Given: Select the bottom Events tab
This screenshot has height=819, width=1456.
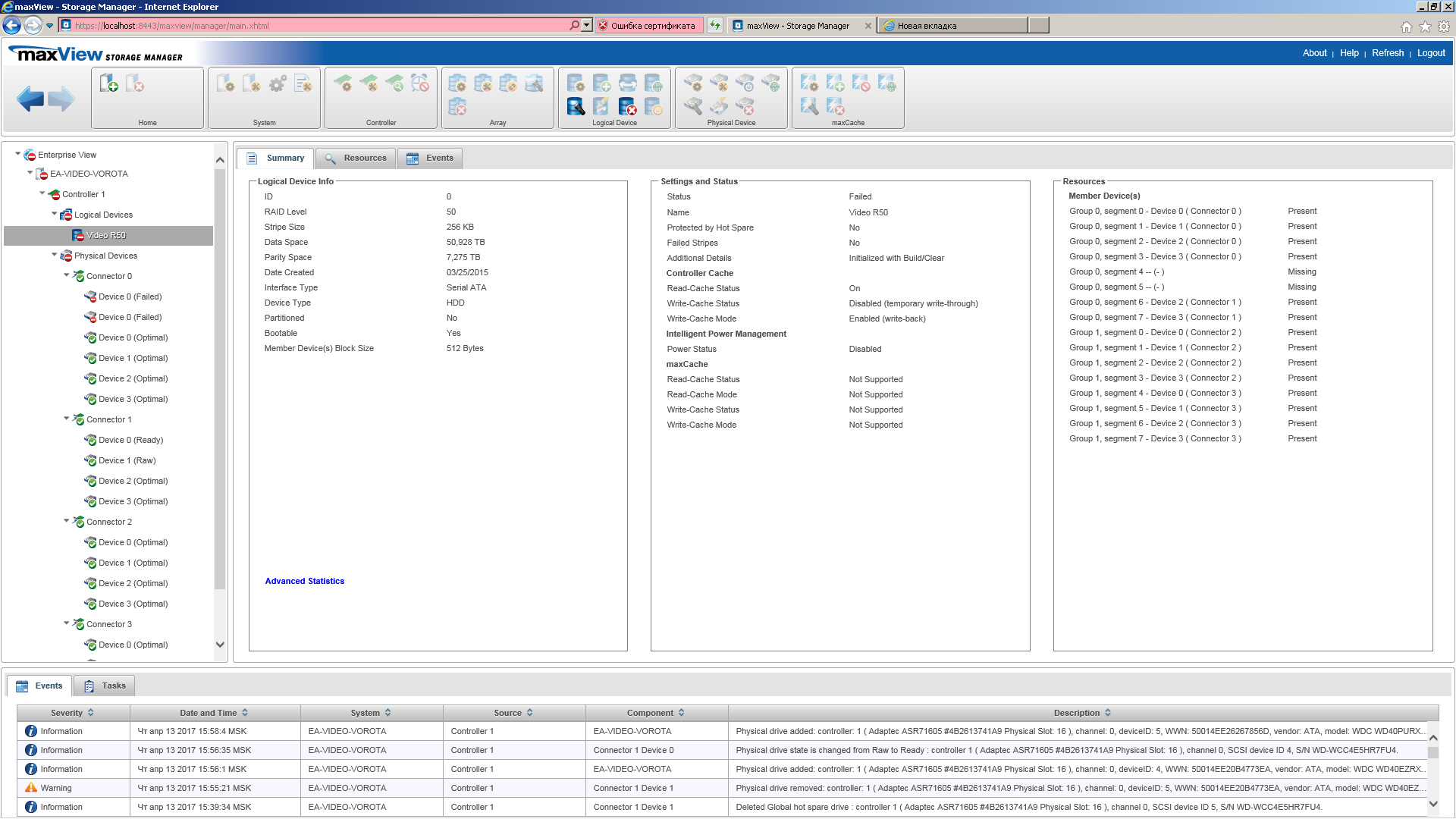Looking at the screenshot, I should click(x=39, y=686).
